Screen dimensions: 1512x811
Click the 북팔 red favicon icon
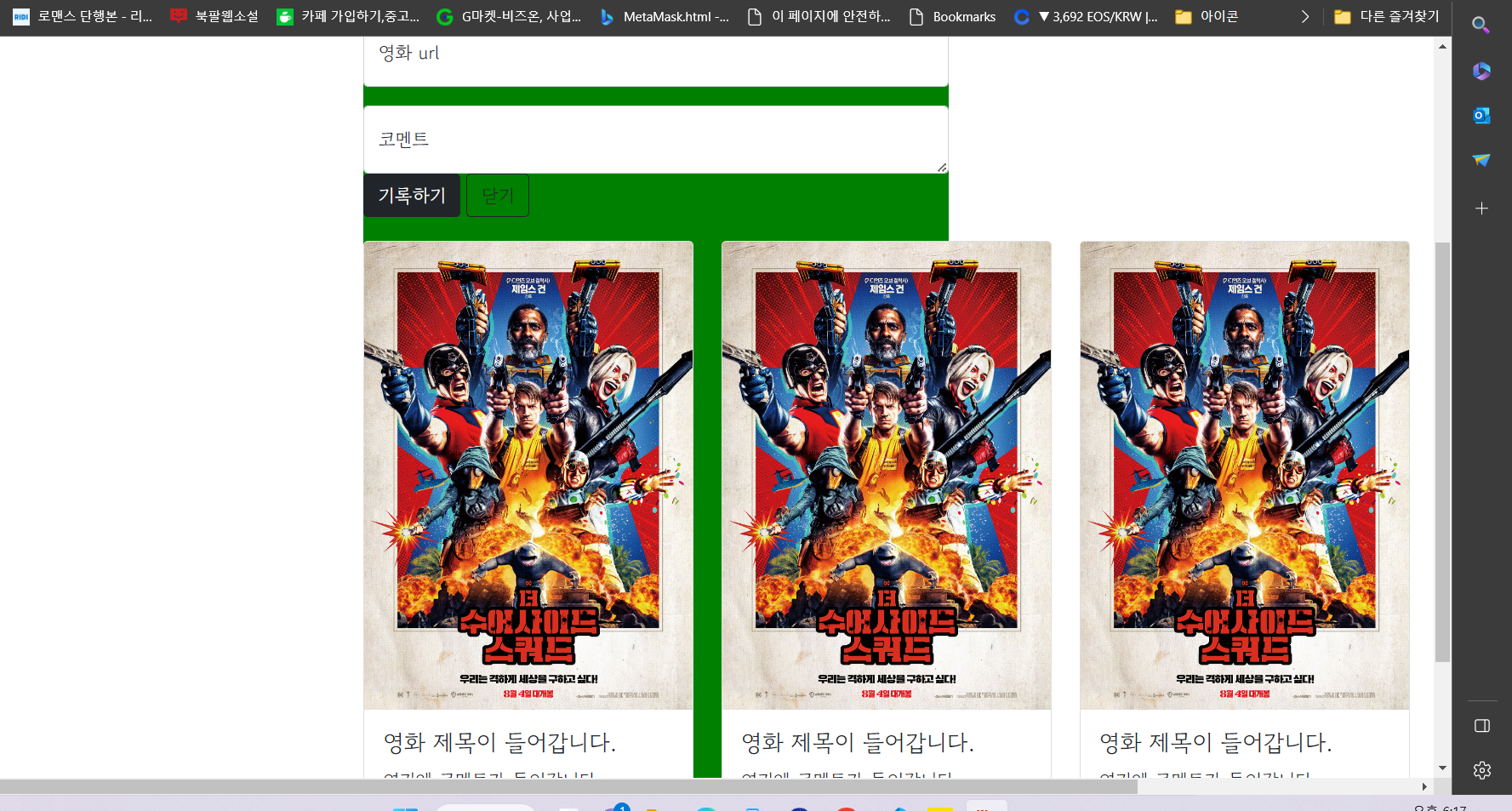tap(179, 16)
